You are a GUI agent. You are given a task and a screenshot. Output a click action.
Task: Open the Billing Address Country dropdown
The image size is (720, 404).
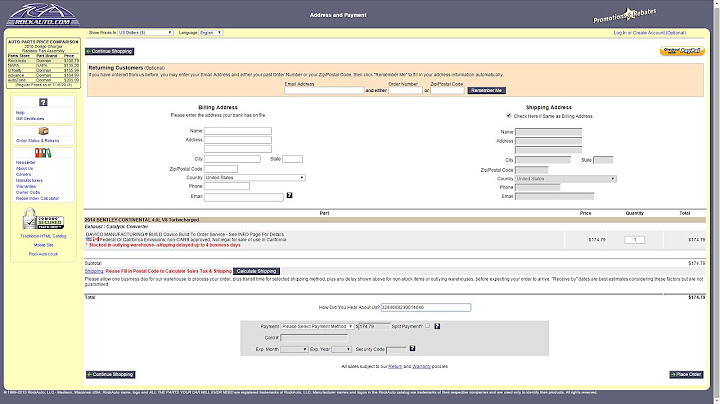coord(255,178)
